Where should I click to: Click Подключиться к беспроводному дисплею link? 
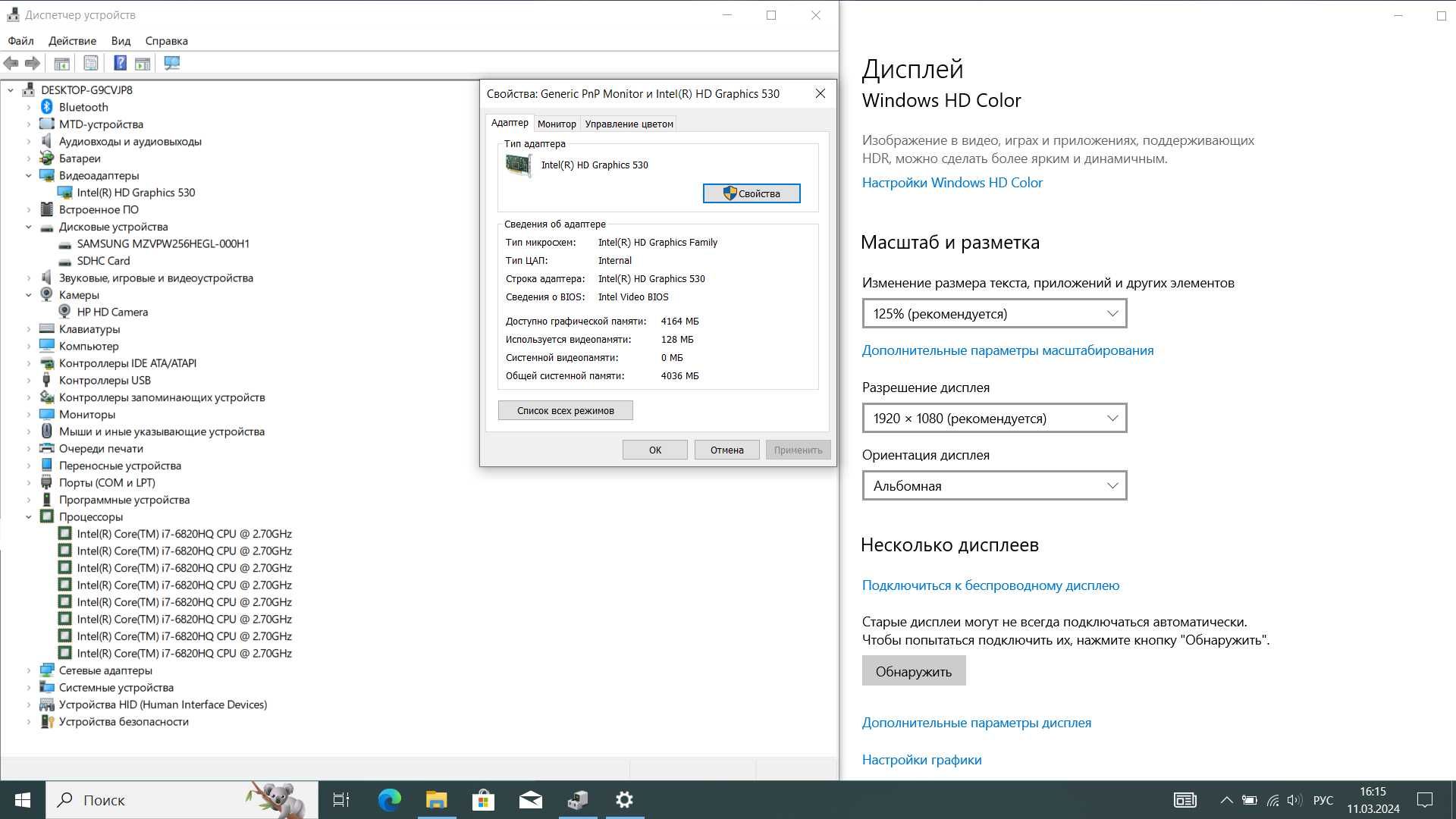990,585
